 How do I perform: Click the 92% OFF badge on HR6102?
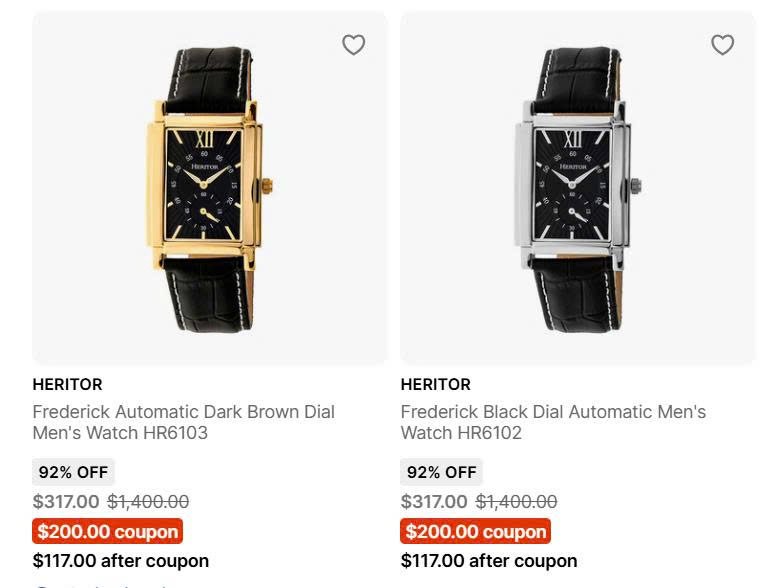coord(441,472)
